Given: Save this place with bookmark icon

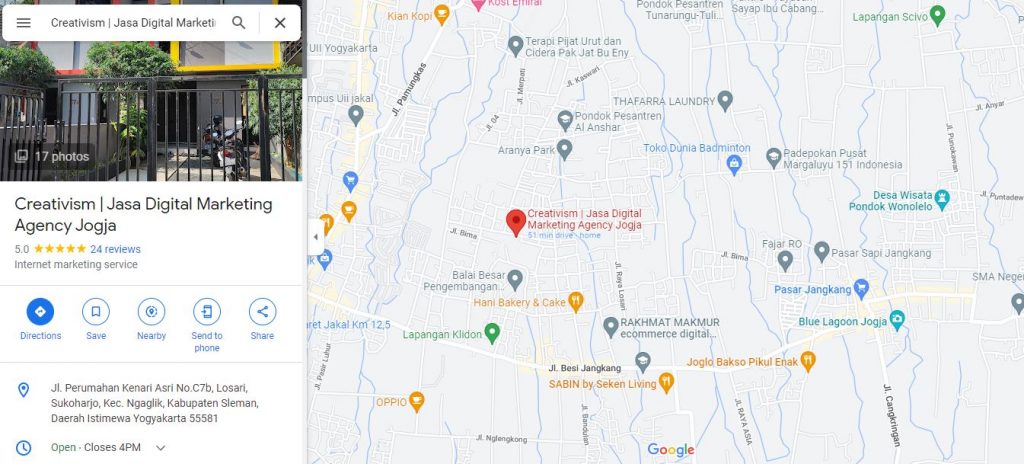Looking at the screenshot, I should pyautogui.click(x=96, y=312).
